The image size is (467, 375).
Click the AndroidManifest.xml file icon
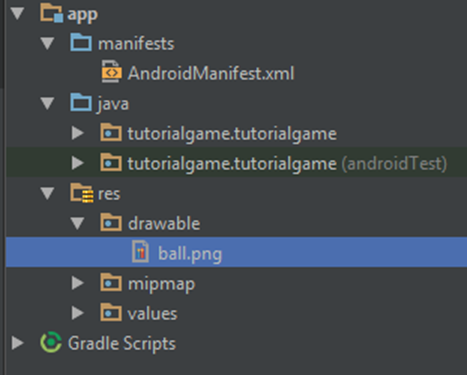(x=112, y=72)
